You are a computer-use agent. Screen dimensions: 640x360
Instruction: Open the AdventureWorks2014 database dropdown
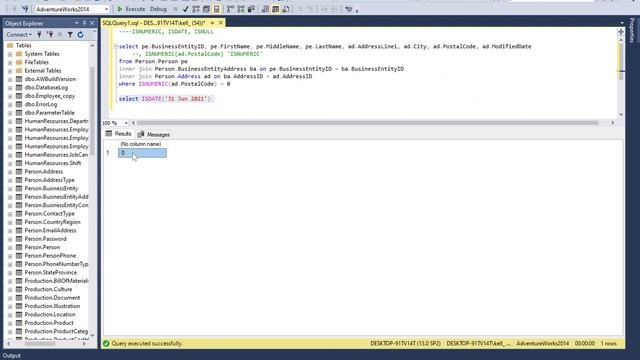coord(107,9)
